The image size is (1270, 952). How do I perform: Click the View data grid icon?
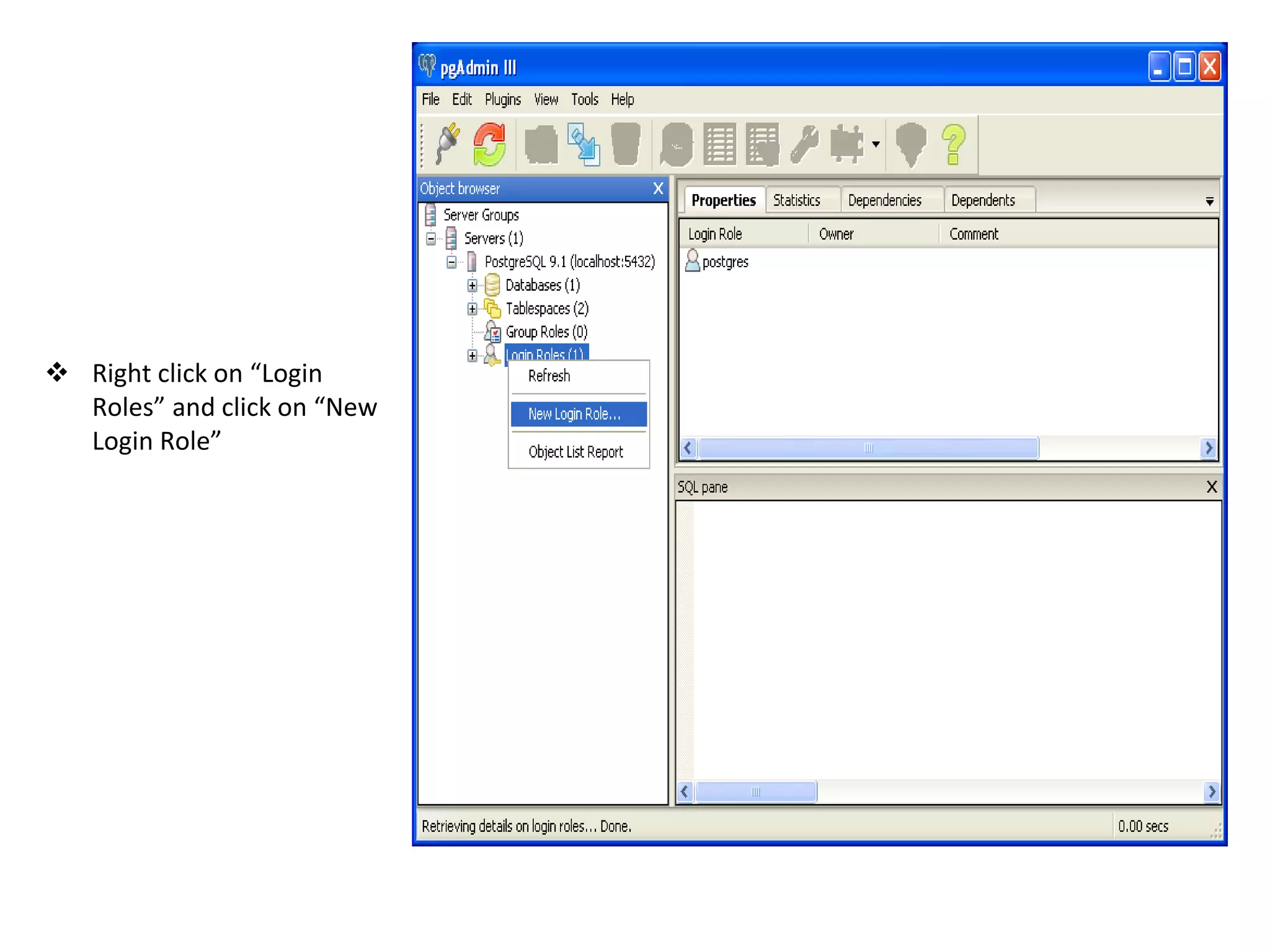[x=720, y=144]
